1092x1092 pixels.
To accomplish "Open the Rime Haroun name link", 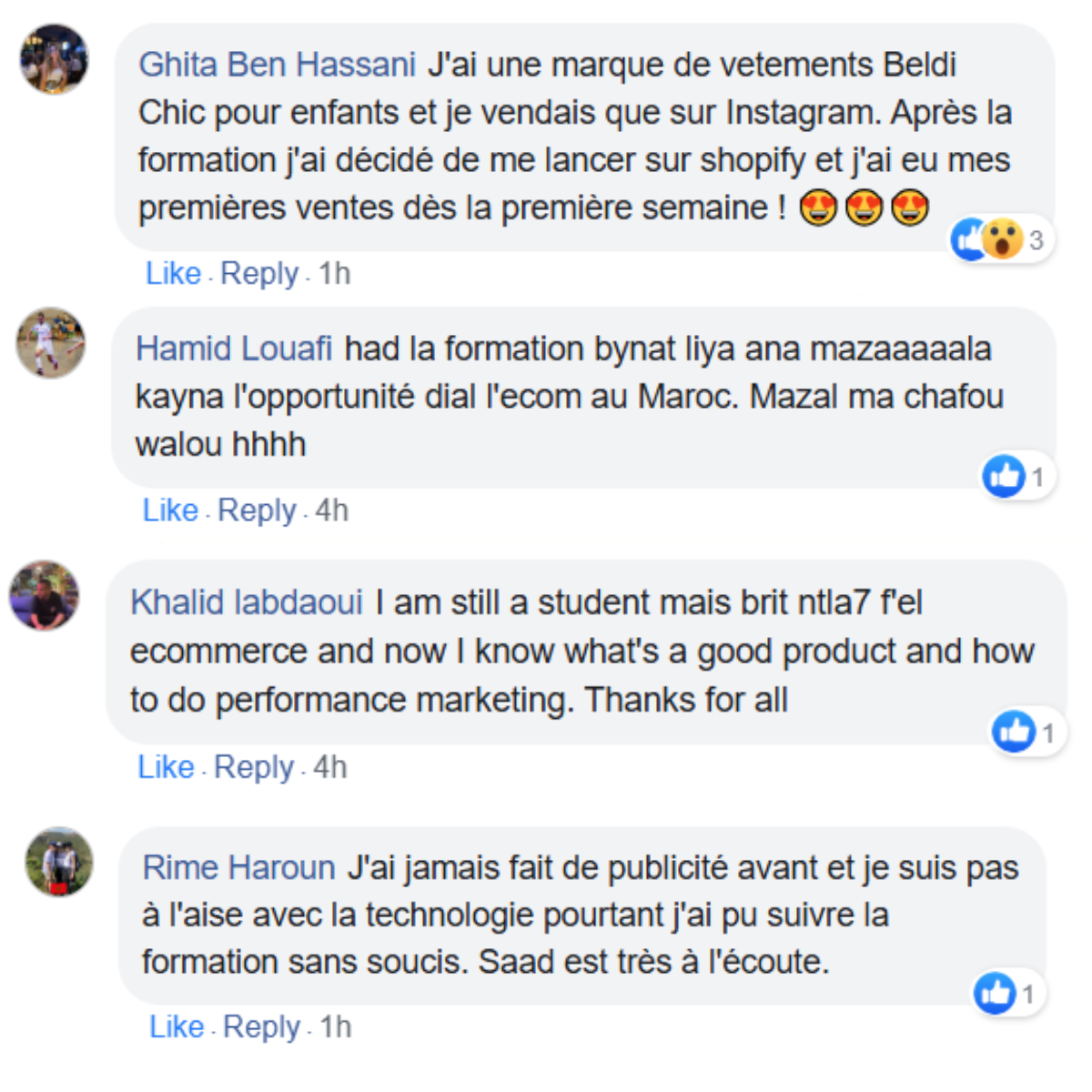I will [239, 867].
